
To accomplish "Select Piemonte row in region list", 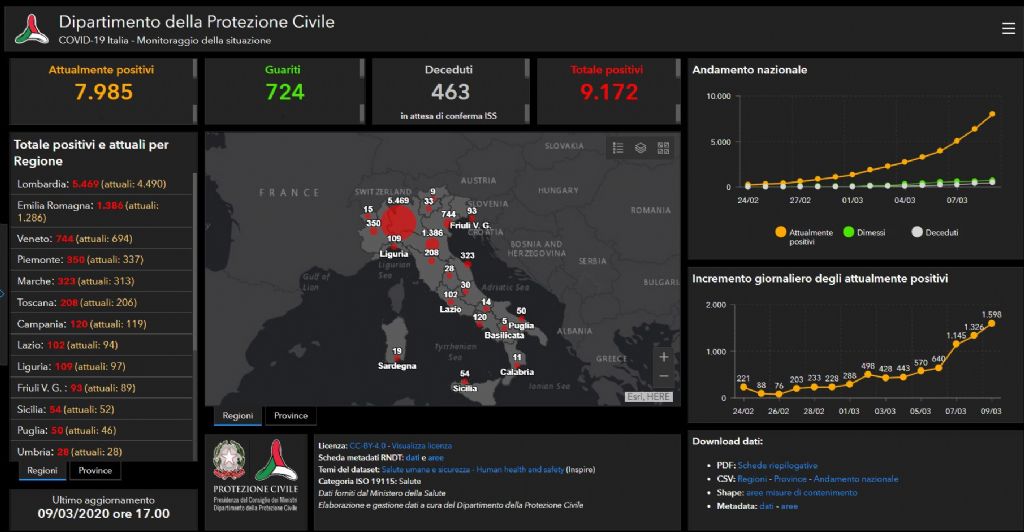I will click(x=101, y=260).
